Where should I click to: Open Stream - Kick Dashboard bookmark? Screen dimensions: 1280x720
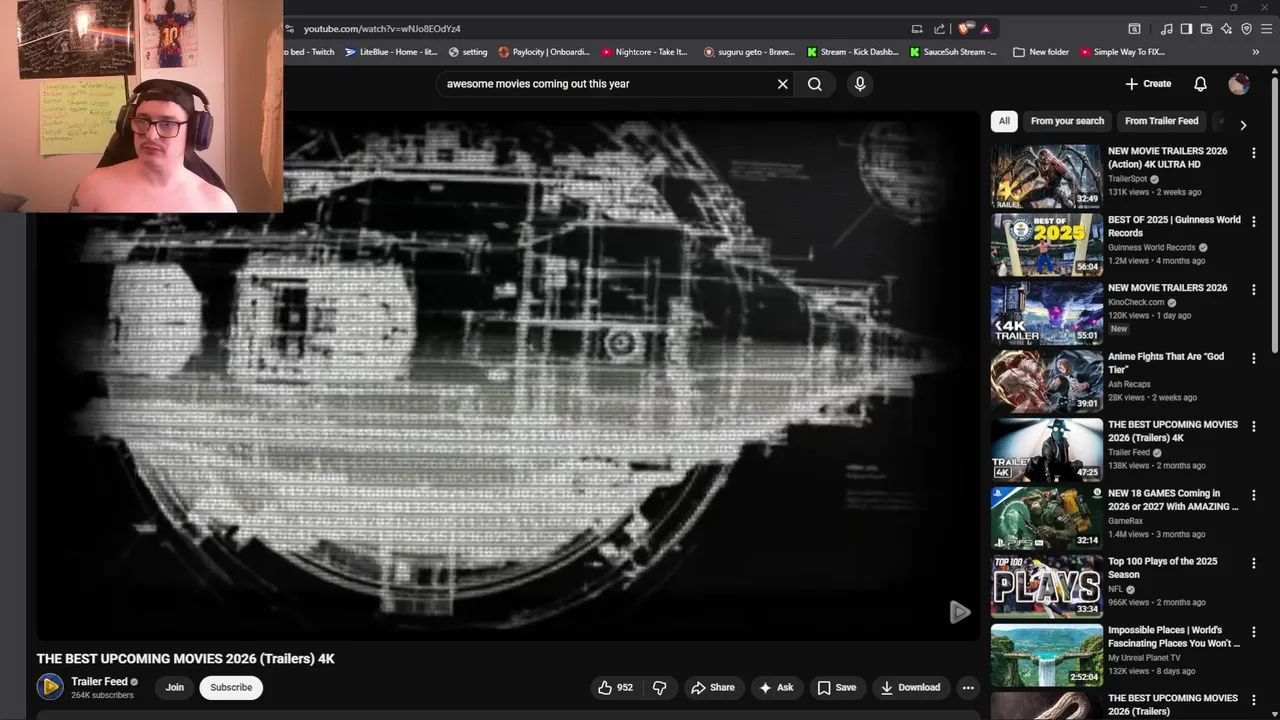tap(853, 52)
